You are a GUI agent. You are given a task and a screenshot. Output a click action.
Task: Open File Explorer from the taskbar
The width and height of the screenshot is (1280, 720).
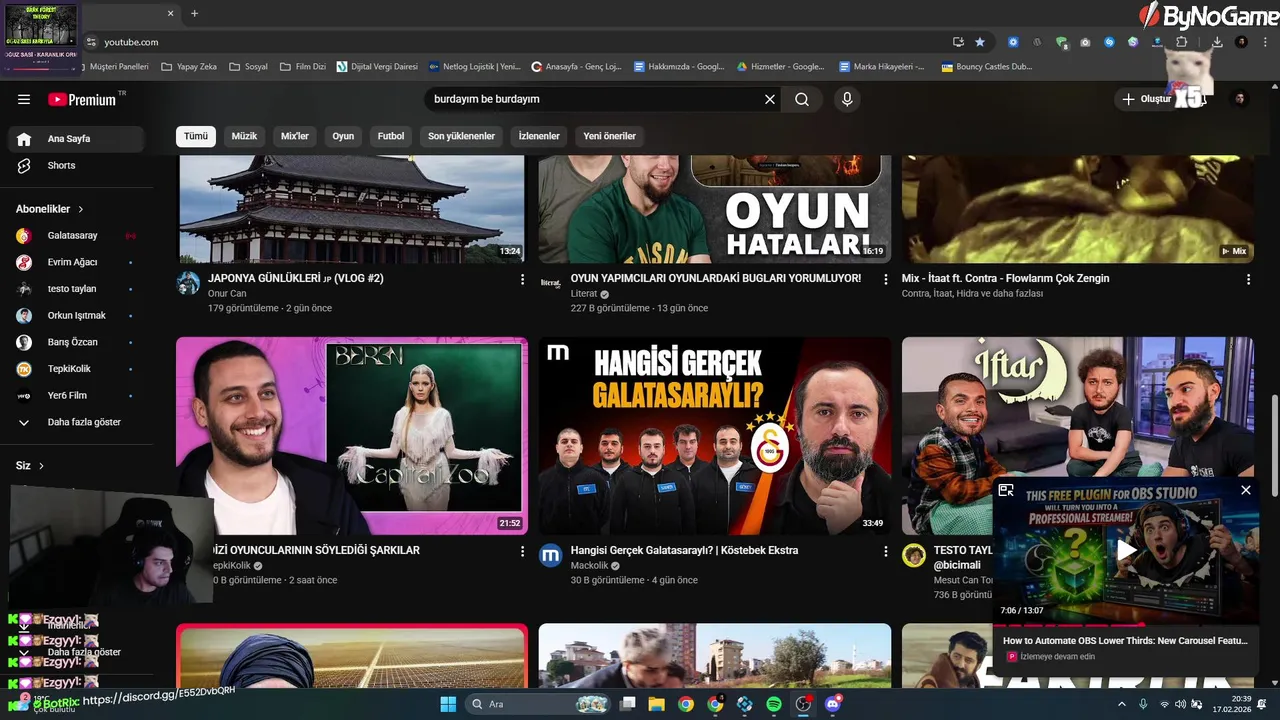point(656,704)
